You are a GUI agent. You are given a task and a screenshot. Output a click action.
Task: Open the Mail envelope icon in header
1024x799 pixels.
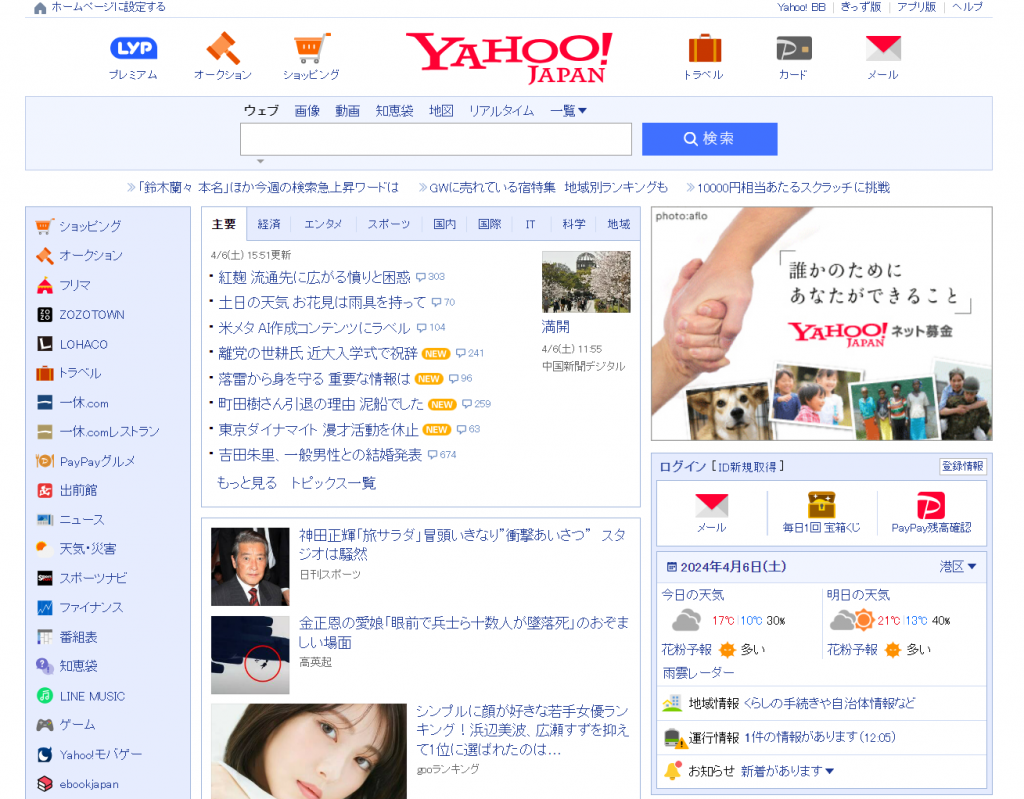click(883, 49)
